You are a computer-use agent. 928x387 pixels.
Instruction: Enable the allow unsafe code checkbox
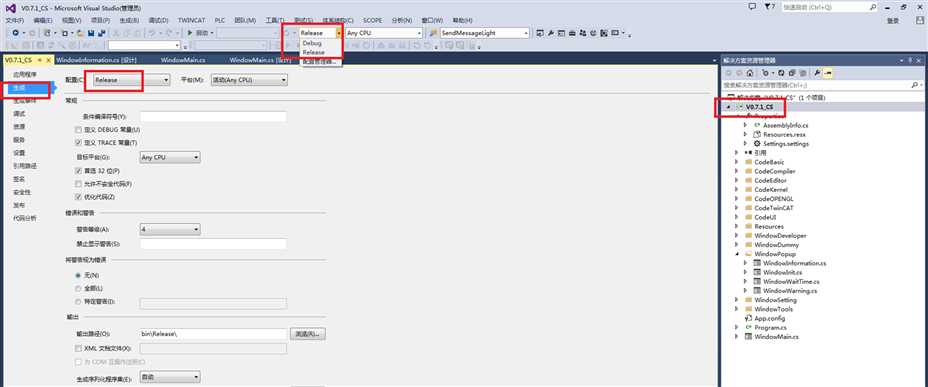tap(79, 183)
